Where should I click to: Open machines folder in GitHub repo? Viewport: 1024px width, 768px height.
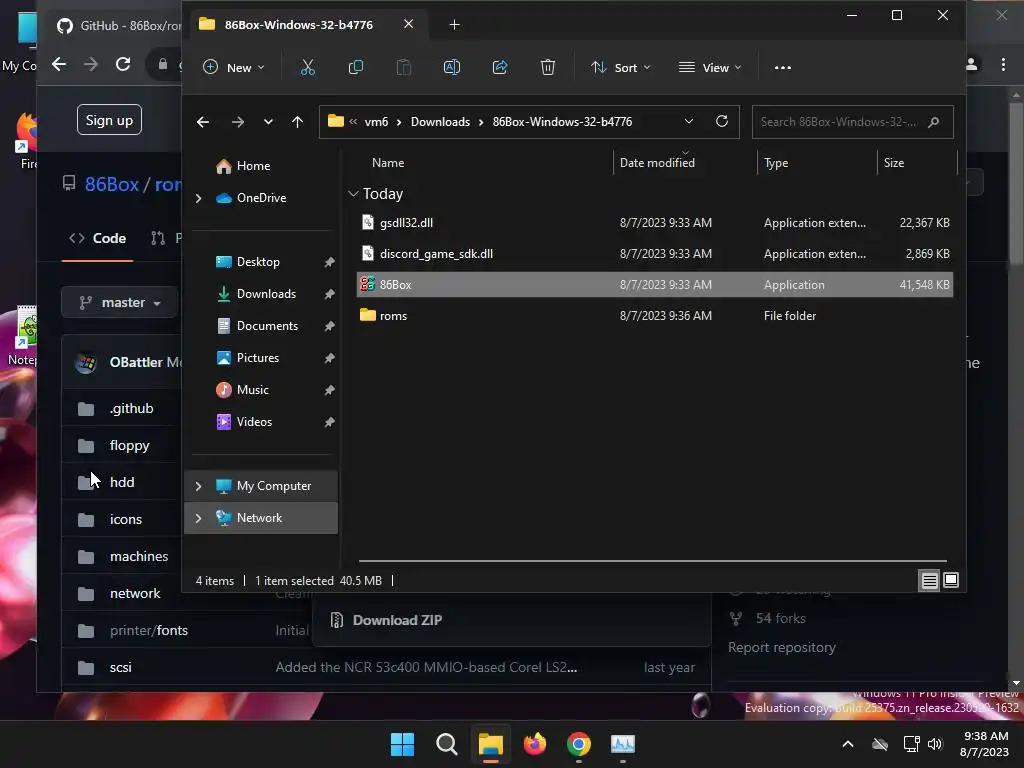(x=138, y=556)
